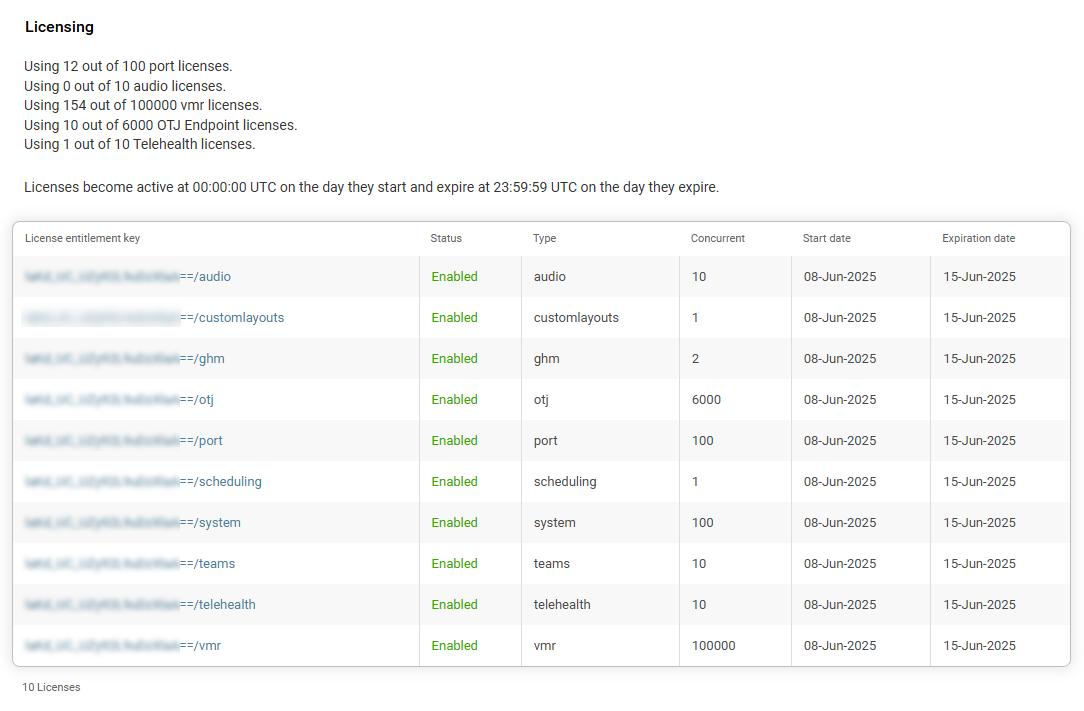
Task: Sort by Start date column header
Action: [x=826, y=239]
